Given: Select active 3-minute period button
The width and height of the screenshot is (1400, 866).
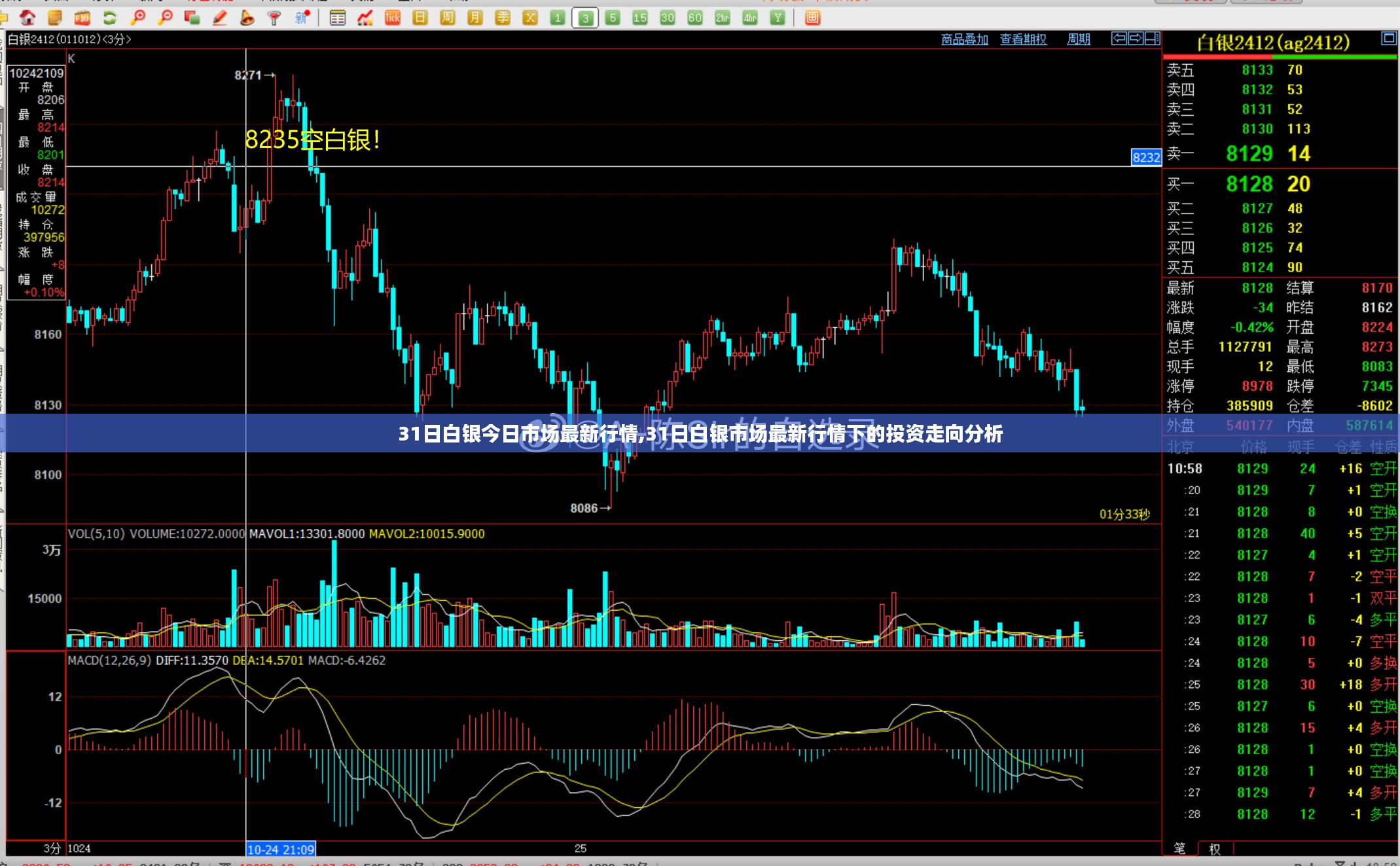Looking at the screenshot, I should click(x=585, y=18).
